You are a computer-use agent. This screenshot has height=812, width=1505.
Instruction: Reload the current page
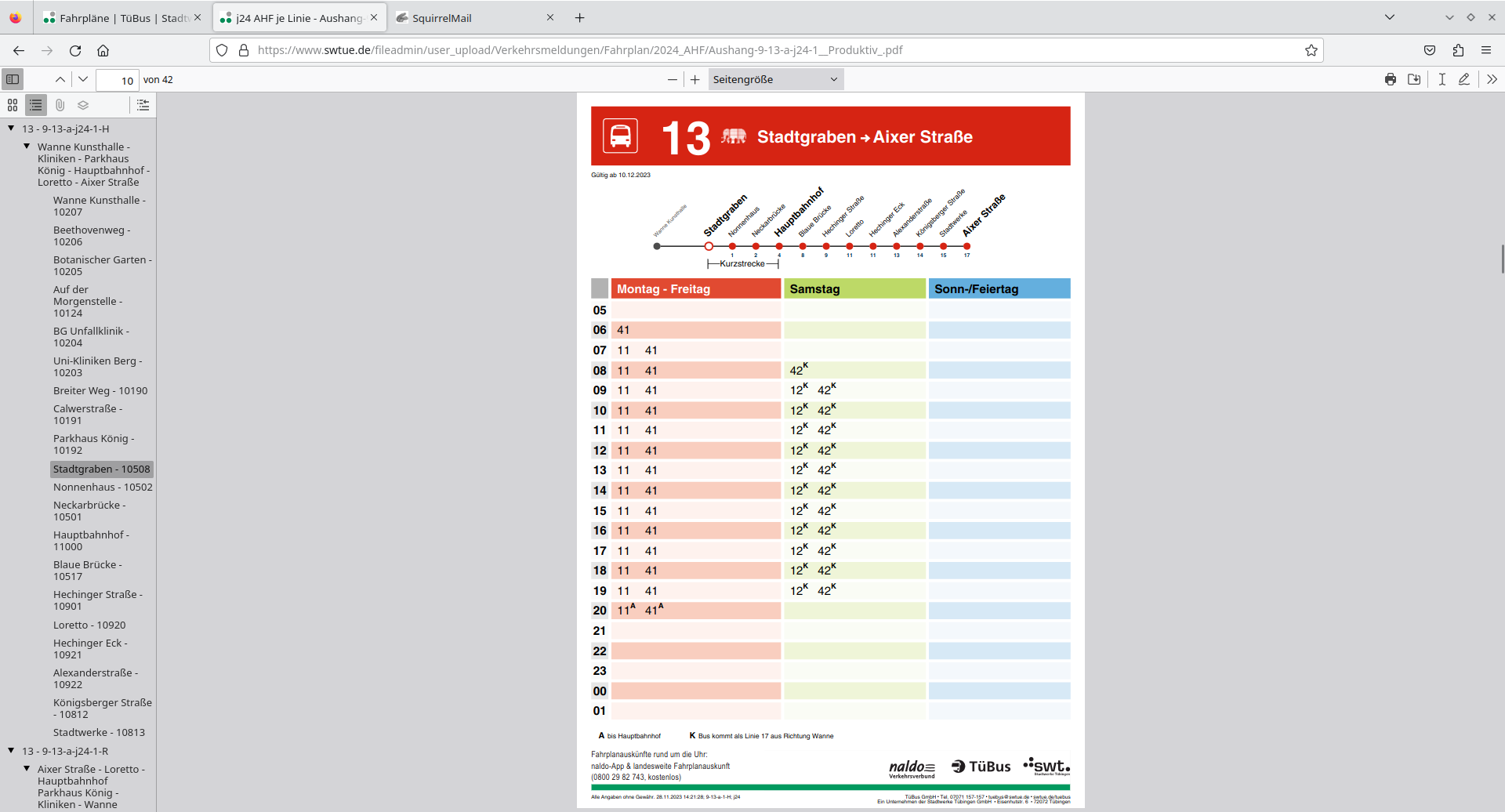[x=75, y=50]
